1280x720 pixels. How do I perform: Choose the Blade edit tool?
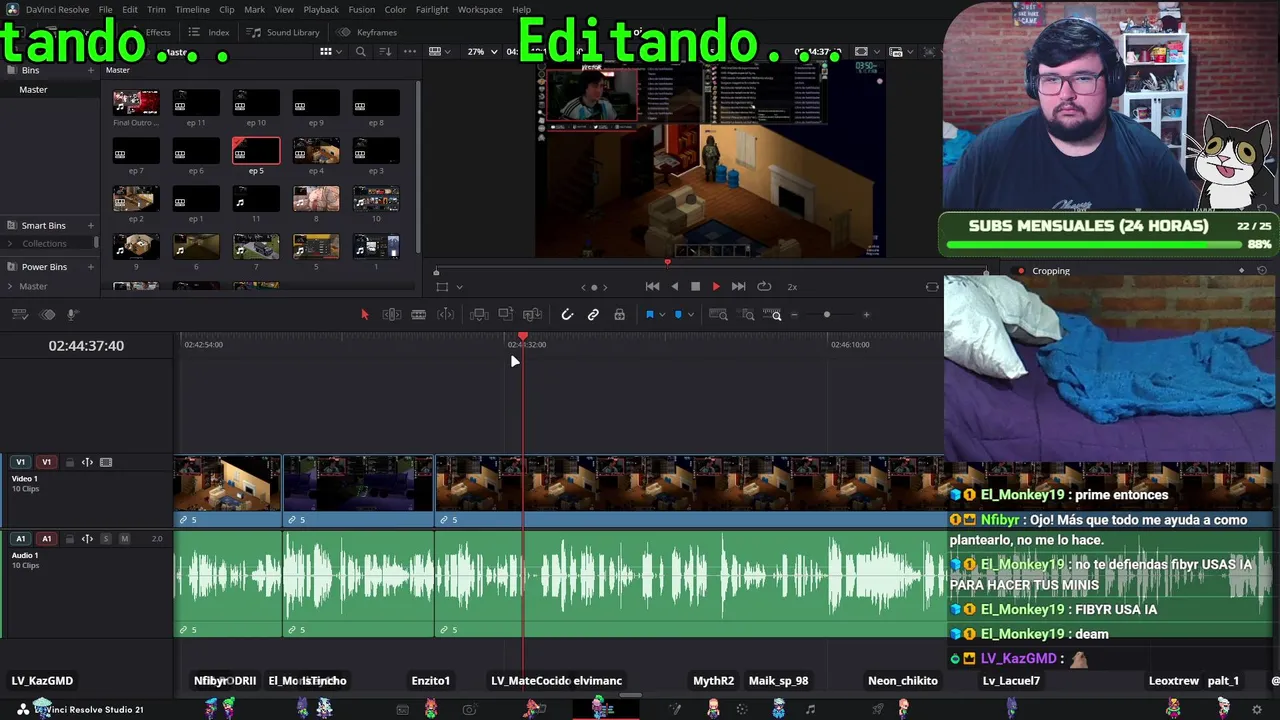(419, 315)
